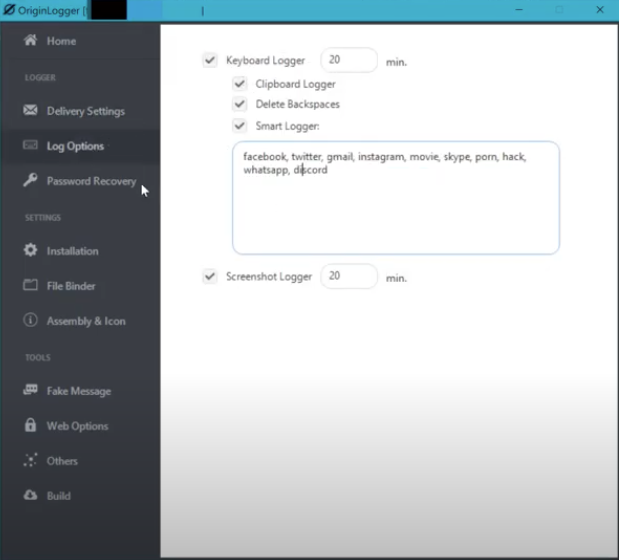This screenshot has height=560, width=619.
Task: Click the OriginLogger logo in title bar
Action: click(x=9, y=10)
